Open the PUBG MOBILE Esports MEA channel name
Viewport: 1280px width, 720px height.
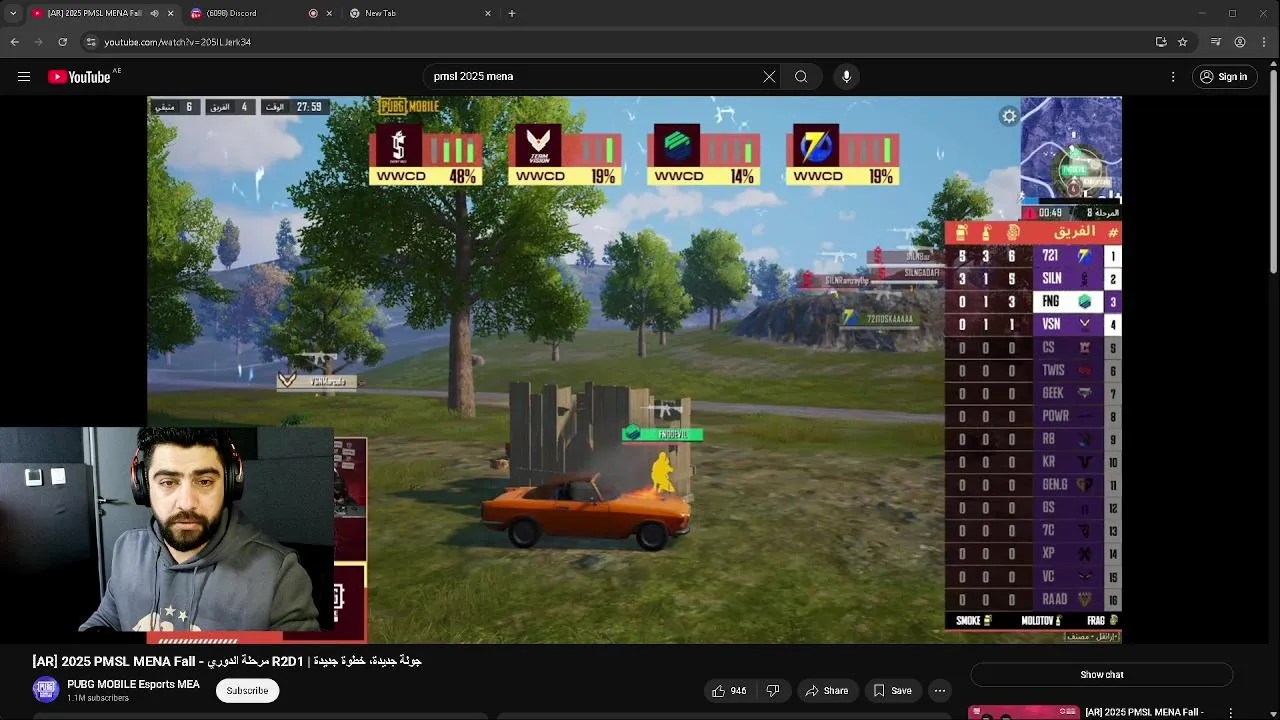(133, 685)
